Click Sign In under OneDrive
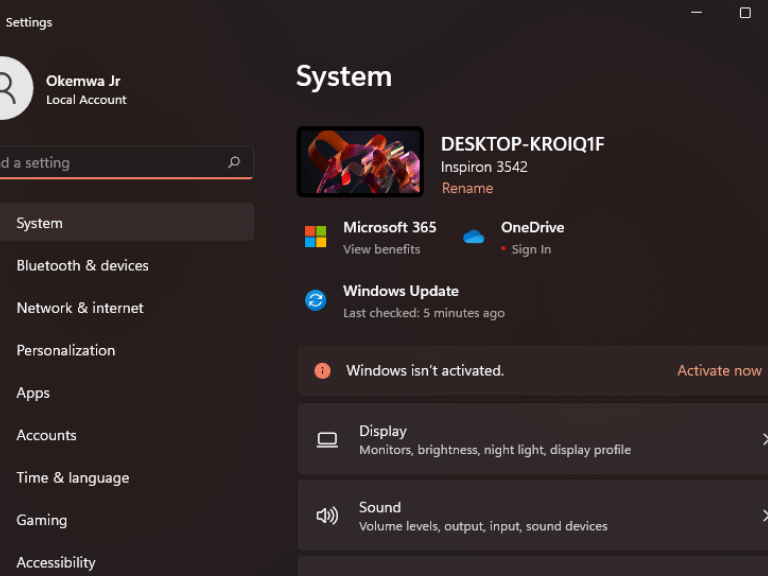768x576 pixels. [531, 250]
